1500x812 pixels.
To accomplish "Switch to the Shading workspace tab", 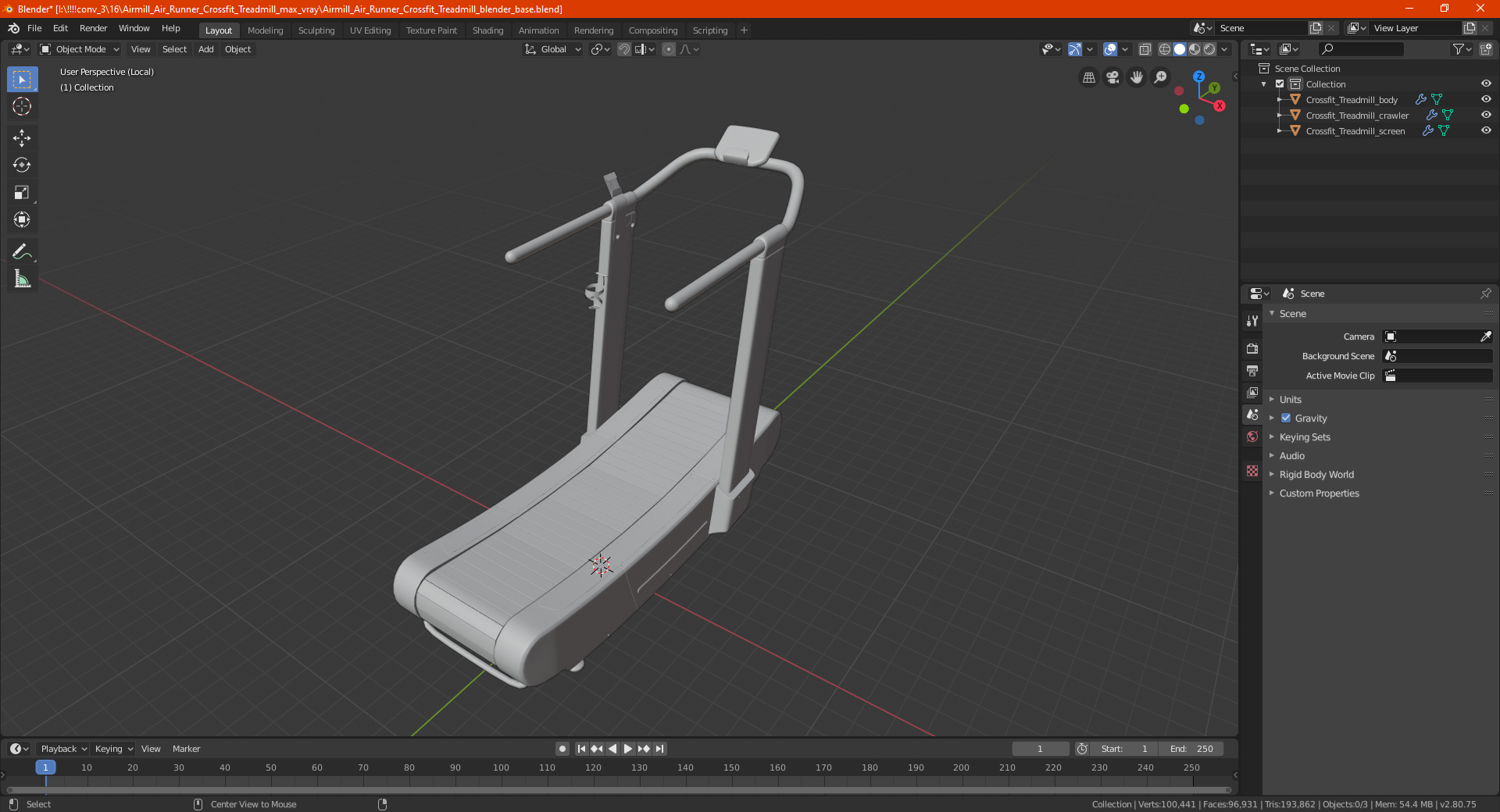I will 487,30.
